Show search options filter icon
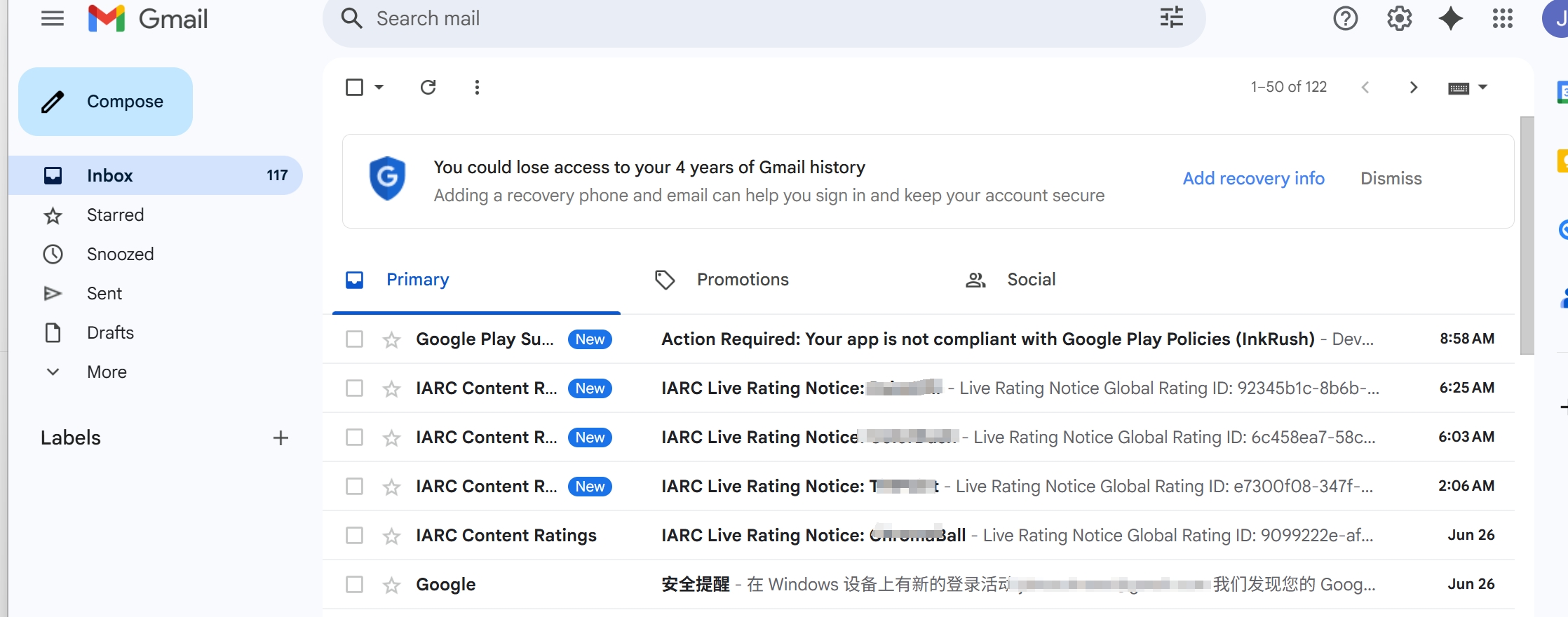 click(1171, 18)
